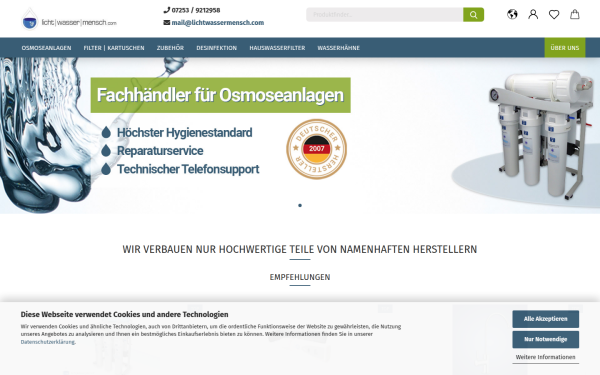Viewport: 600px width, 375px height.
Task: Open the user account icon
Action: (533, 15)
